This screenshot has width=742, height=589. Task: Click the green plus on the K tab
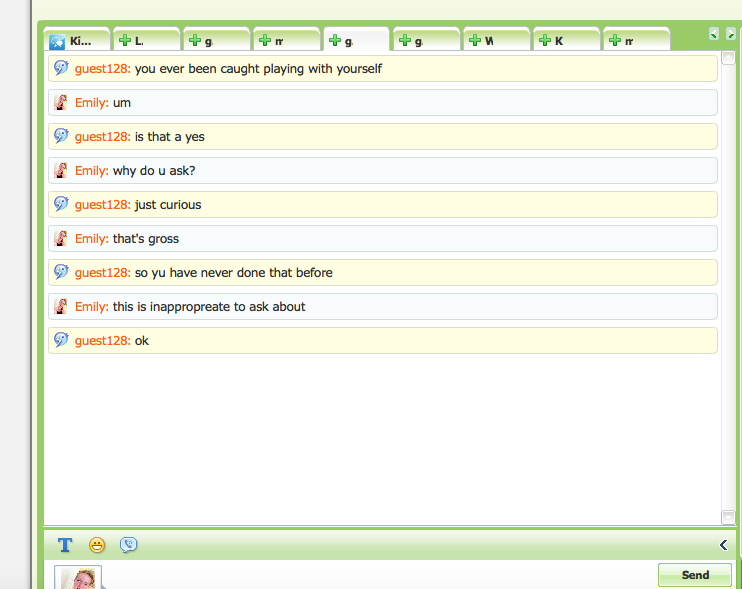[545, 40]
